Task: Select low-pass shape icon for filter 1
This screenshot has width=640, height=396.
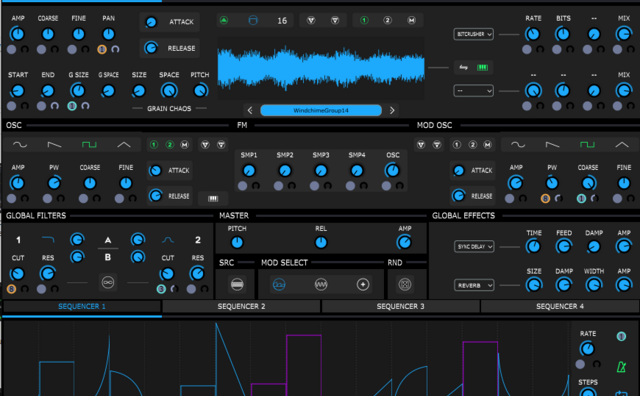Action: 48,240
